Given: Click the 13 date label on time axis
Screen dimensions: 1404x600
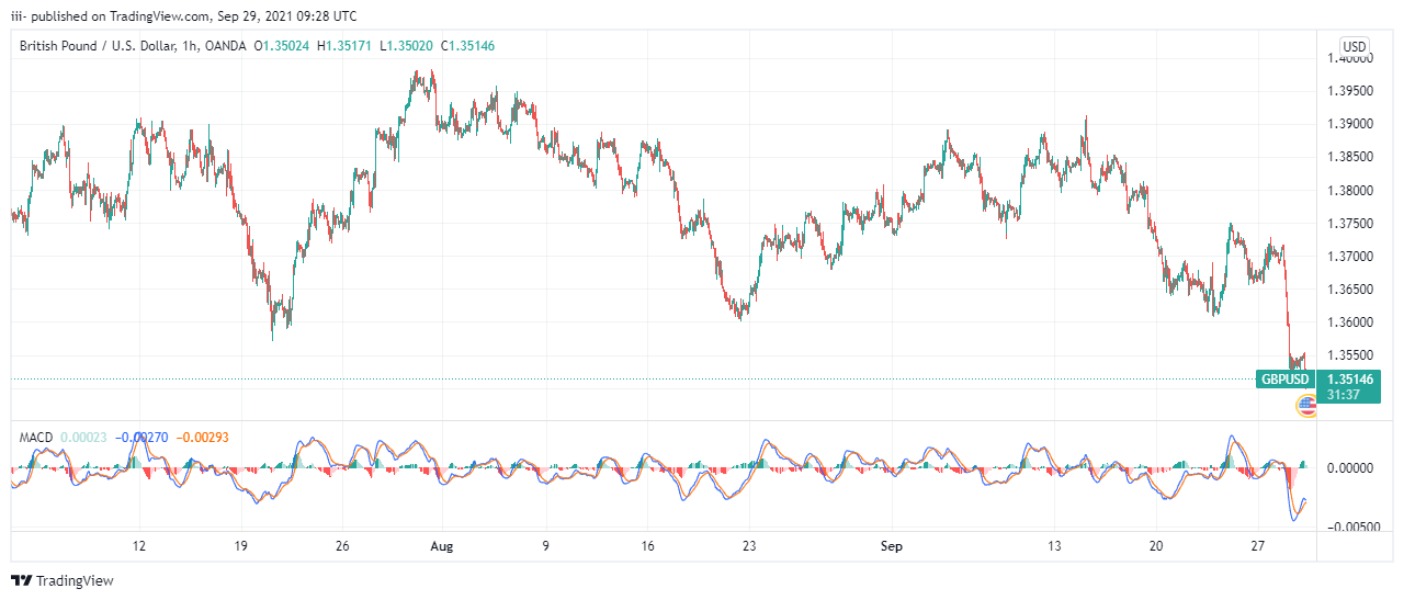Looking at the screenshot, I should pyautogui.click(x=1054, y=546).
